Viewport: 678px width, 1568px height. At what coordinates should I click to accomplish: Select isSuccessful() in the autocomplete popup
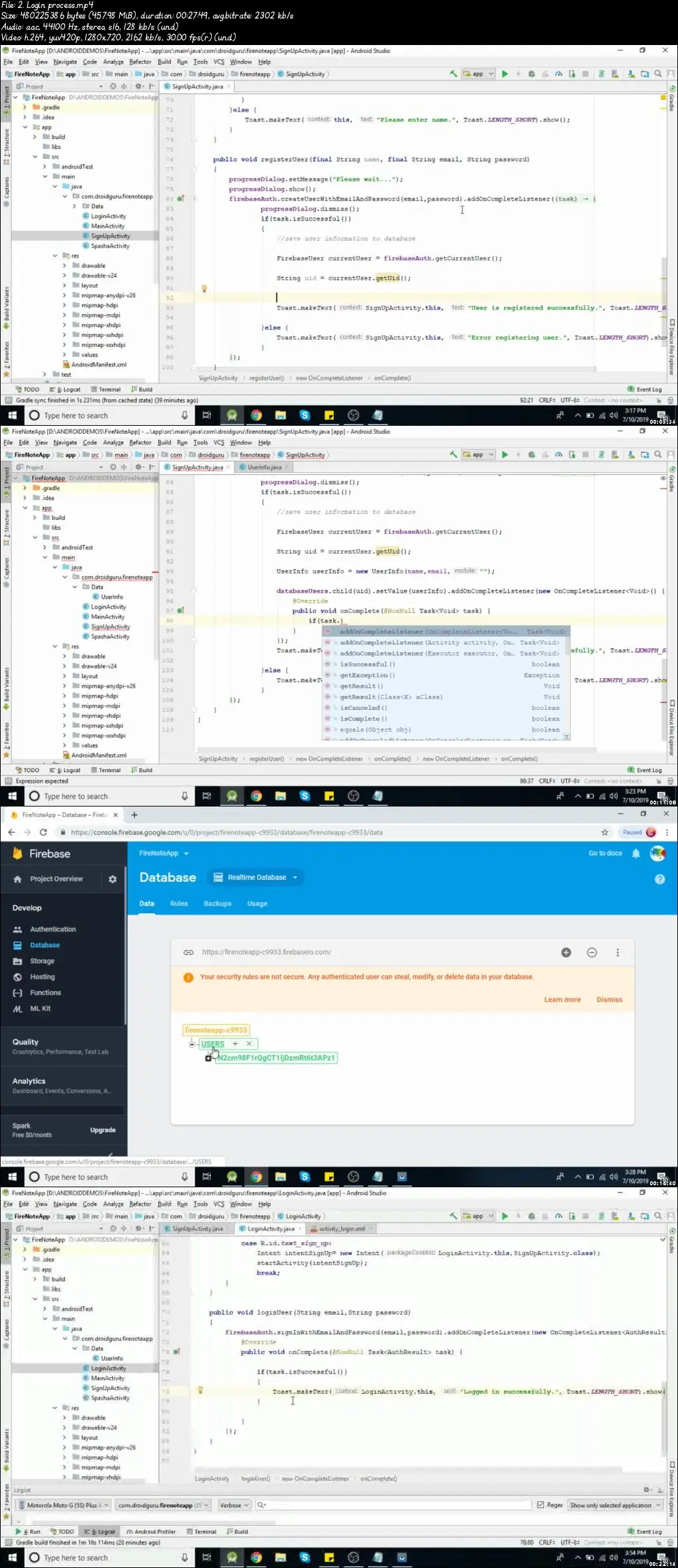coord(446,664)
